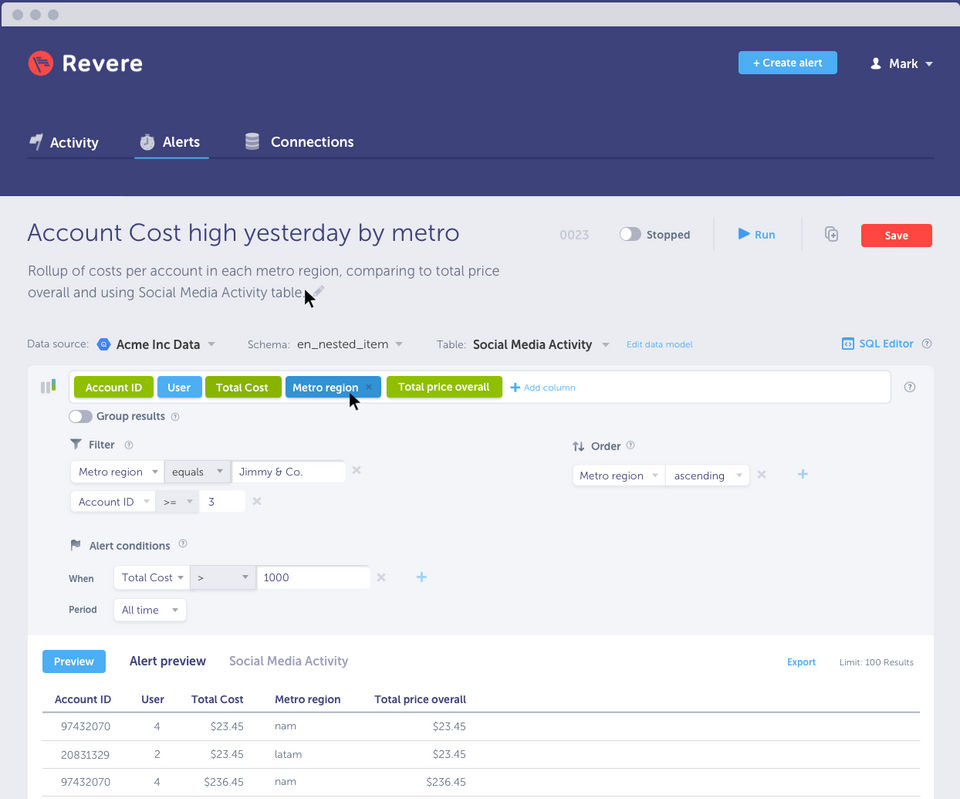This screenshot has width=960, height=799.
Task: Add another alert condition with the plus icon
Action: click(x=421, y=577)
